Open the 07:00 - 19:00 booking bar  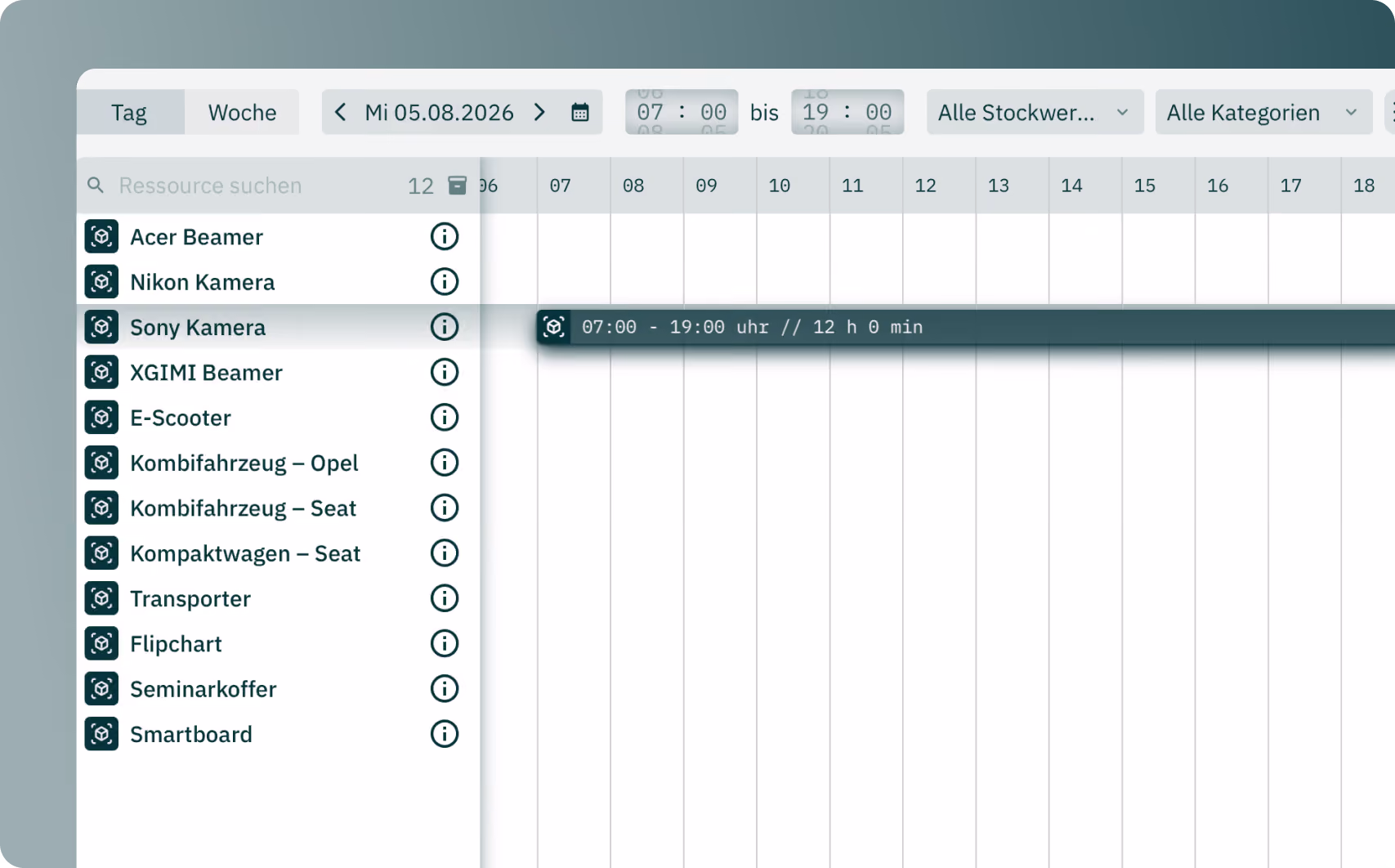pyautogui.click(x=966, y=327)
